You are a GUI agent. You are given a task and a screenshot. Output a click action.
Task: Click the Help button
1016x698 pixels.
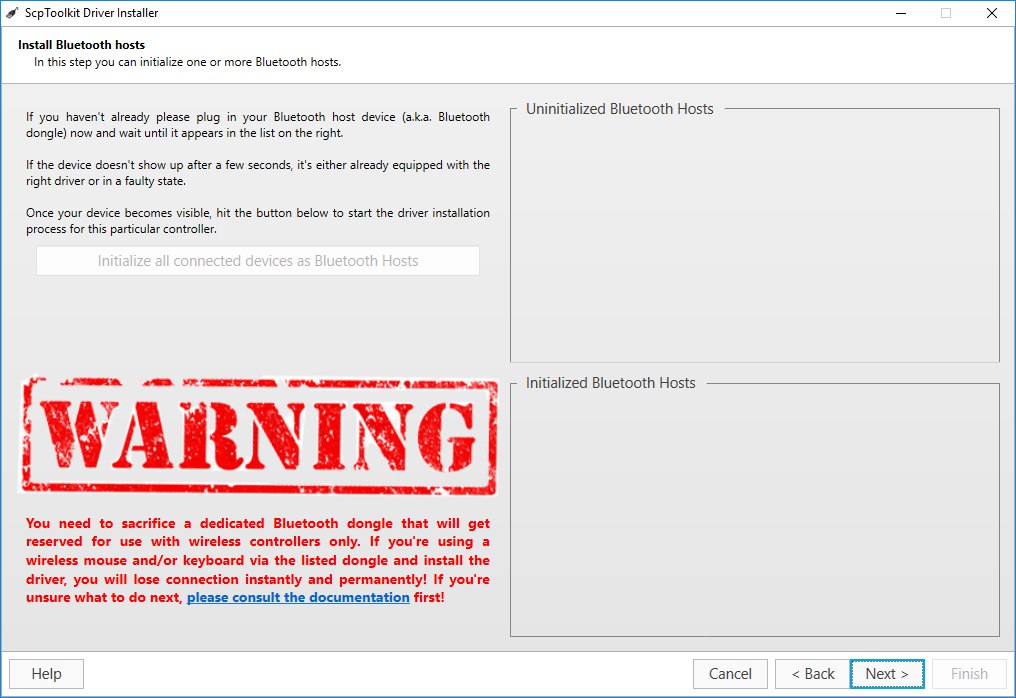pyautogui.click(x=47, y=674)
